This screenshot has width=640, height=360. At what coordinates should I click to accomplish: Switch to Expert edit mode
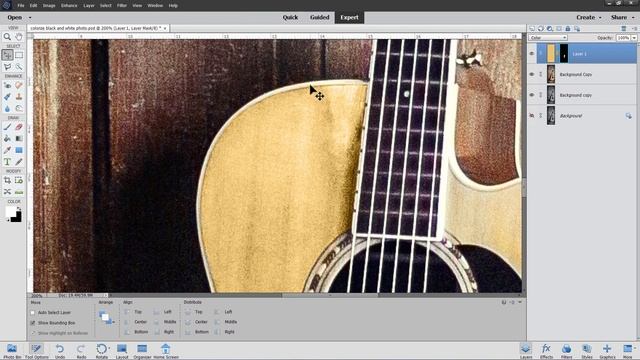349,18
